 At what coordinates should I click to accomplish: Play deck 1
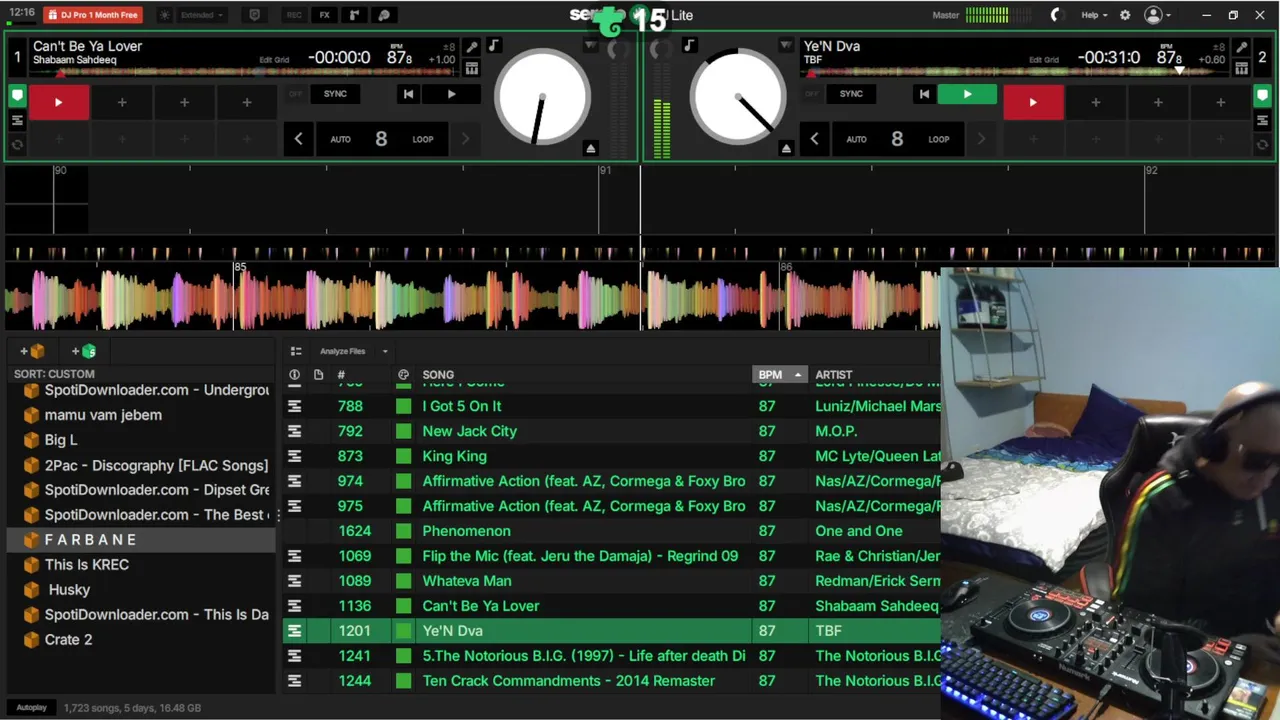tap(451, 94)
